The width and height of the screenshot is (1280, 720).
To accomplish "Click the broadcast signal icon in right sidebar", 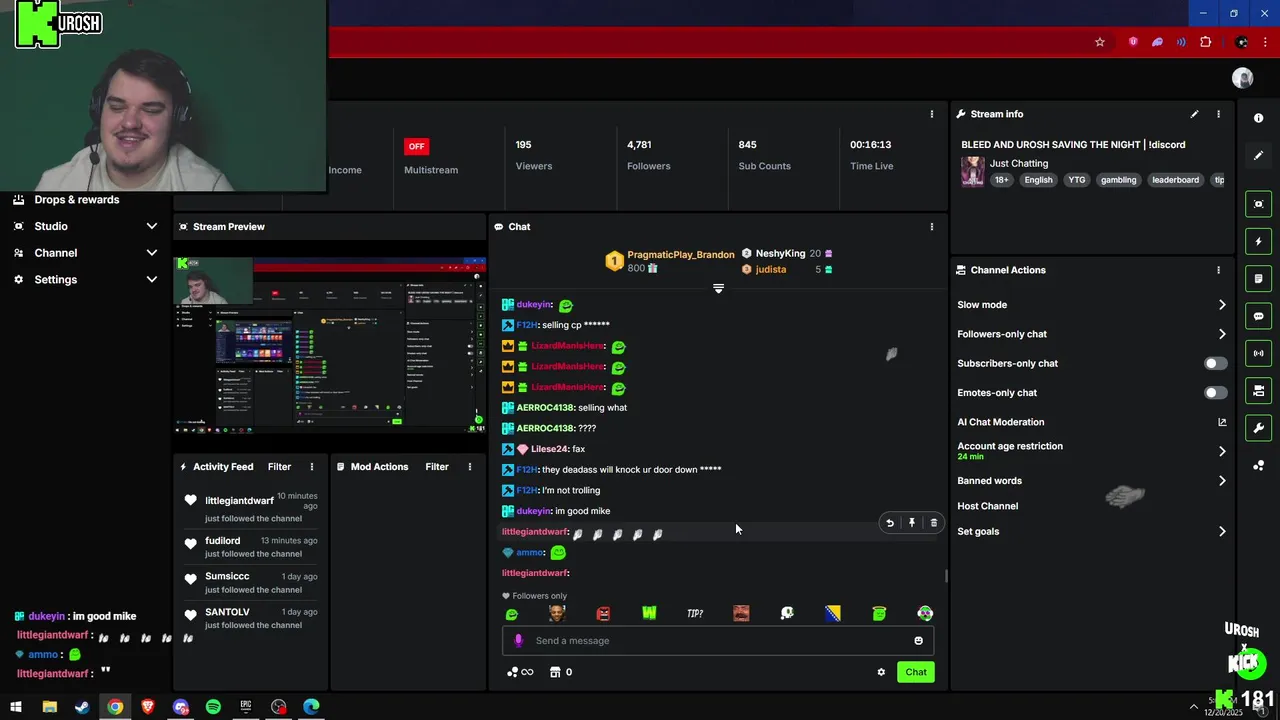I will 1259,353.
